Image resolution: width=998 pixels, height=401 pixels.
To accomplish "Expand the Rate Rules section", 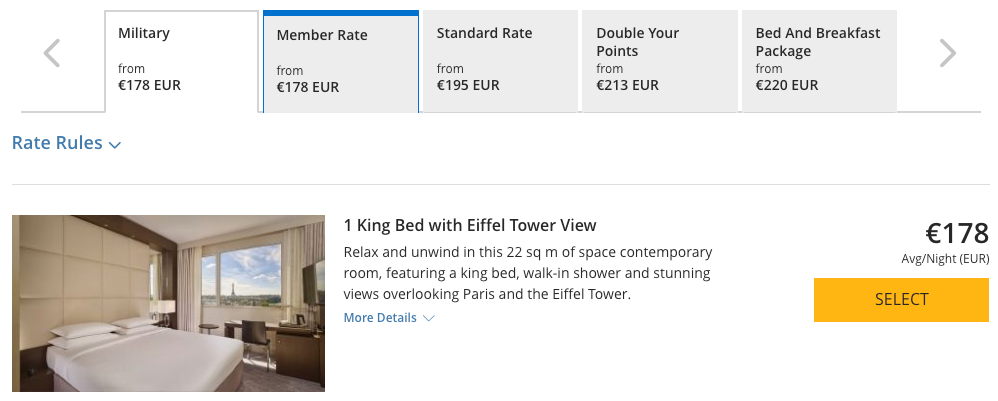I will pyautogui.click(x=58, y=143).
